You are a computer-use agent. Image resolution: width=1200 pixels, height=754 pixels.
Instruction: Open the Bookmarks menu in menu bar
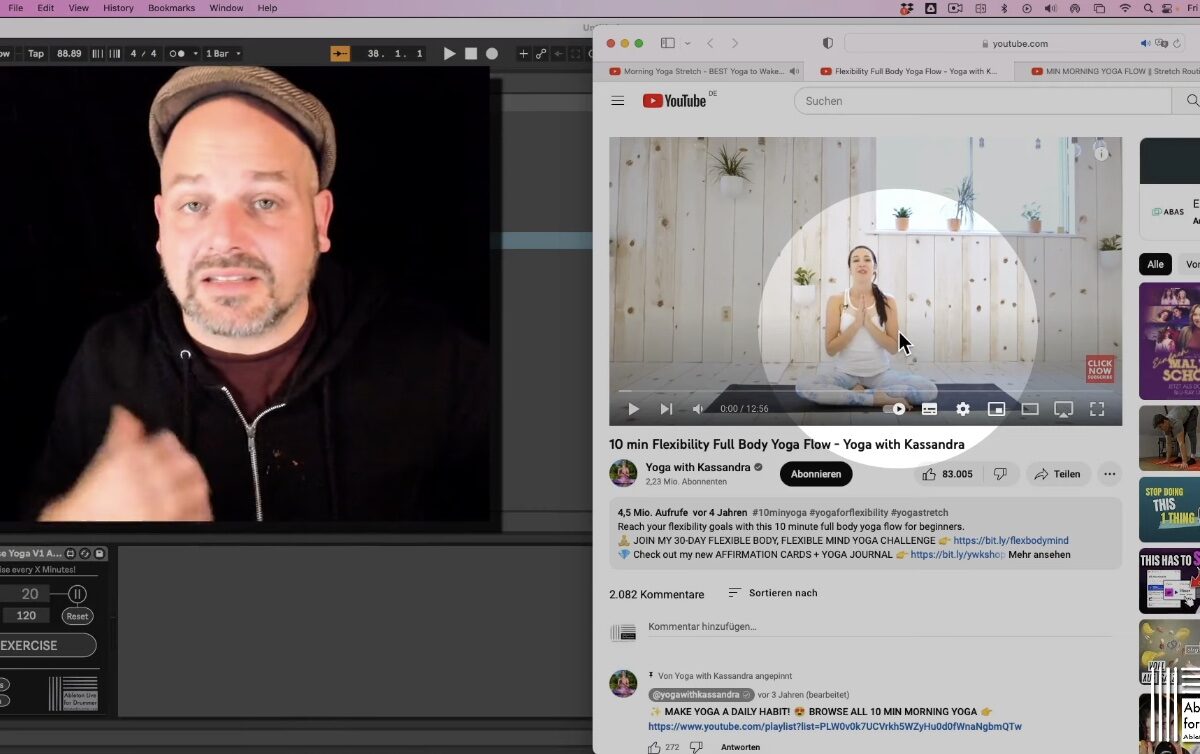tap(171, 8)
